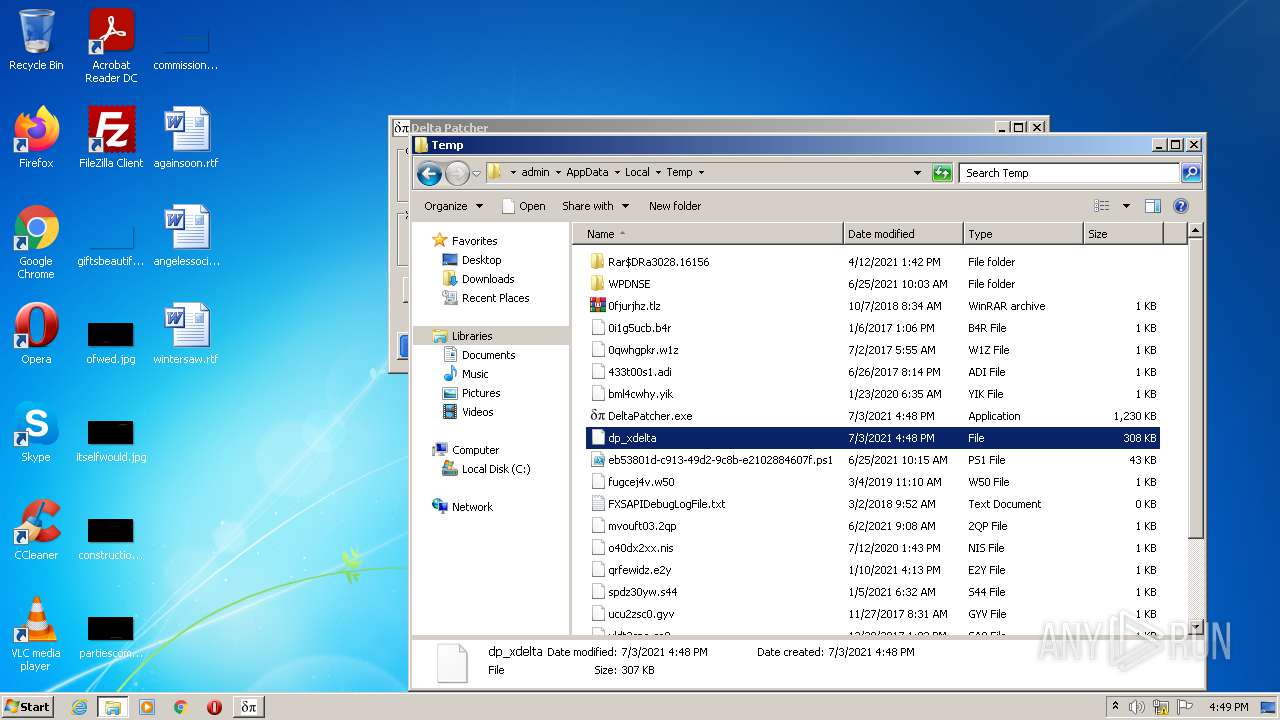Sort files by Name column
Viewport: 1280px width, 720px height.
tap(708, 234)
